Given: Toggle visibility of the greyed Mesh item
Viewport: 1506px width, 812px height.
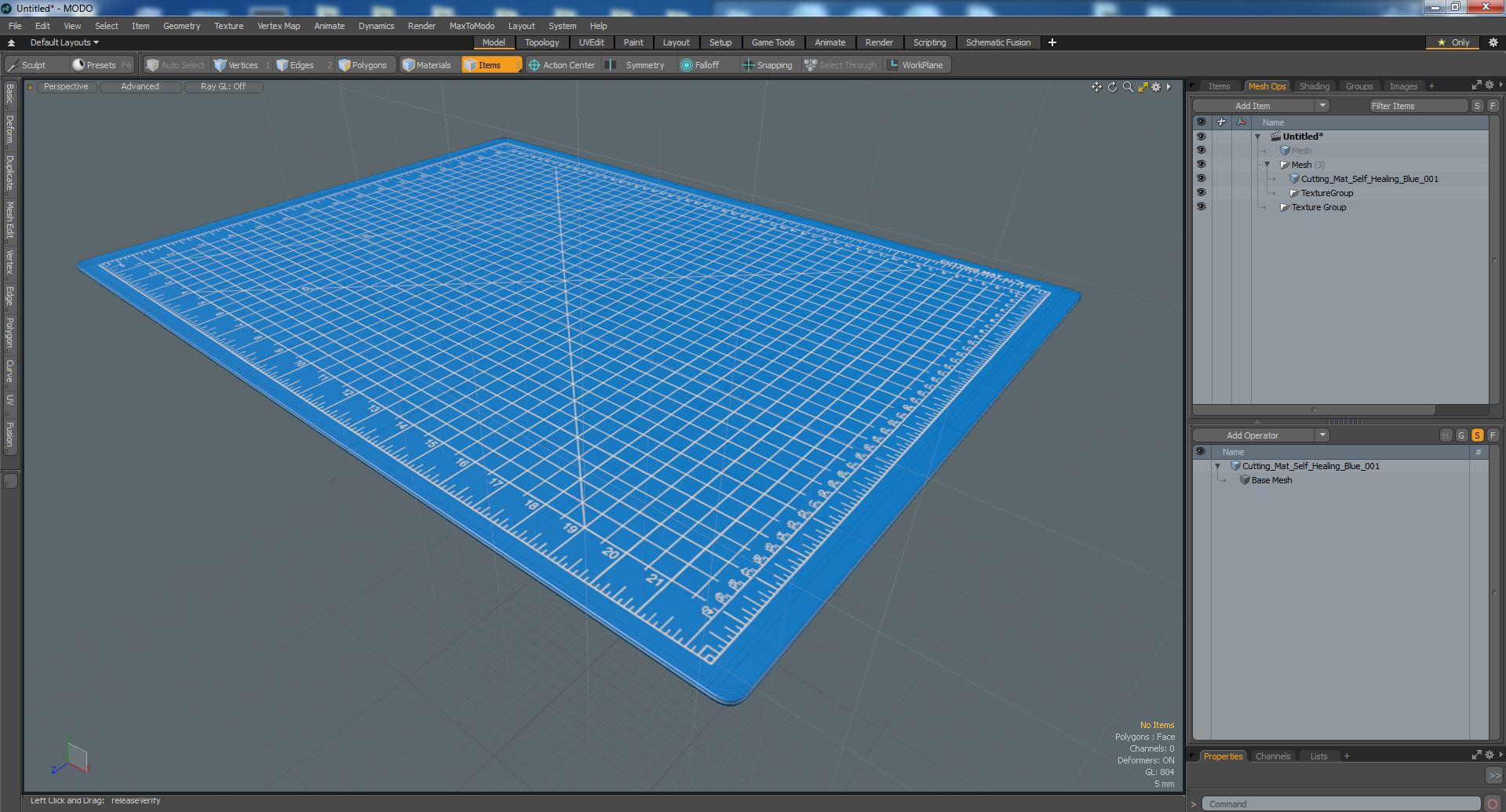Looking at the screenshot, I should (1201, 150).
